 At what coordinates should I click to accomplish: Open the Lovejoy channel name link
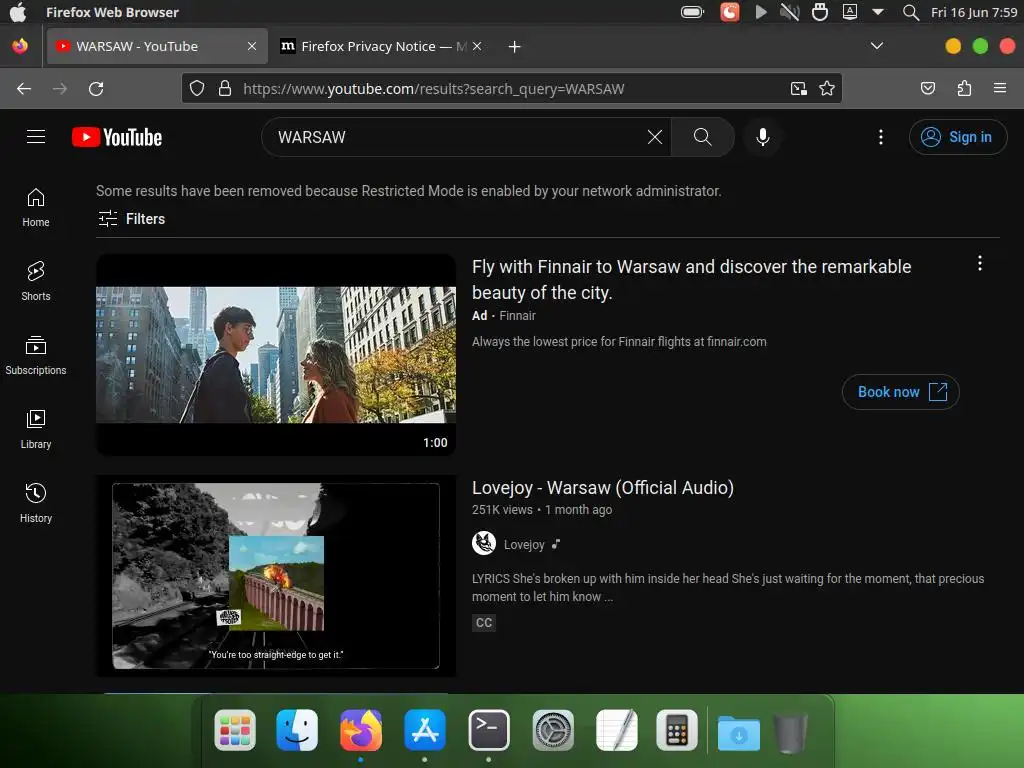pos(524,544)
